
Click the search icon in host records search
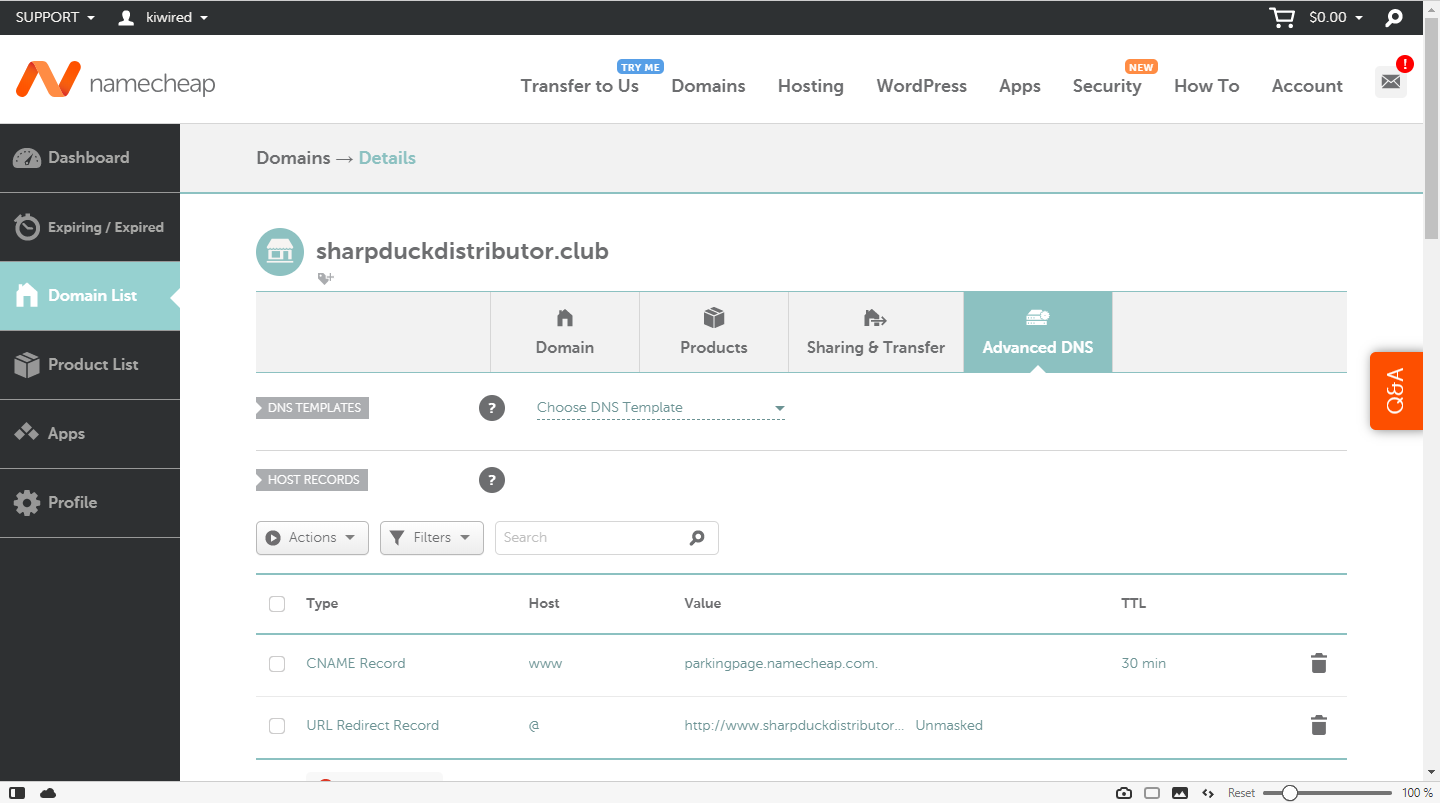697,538
